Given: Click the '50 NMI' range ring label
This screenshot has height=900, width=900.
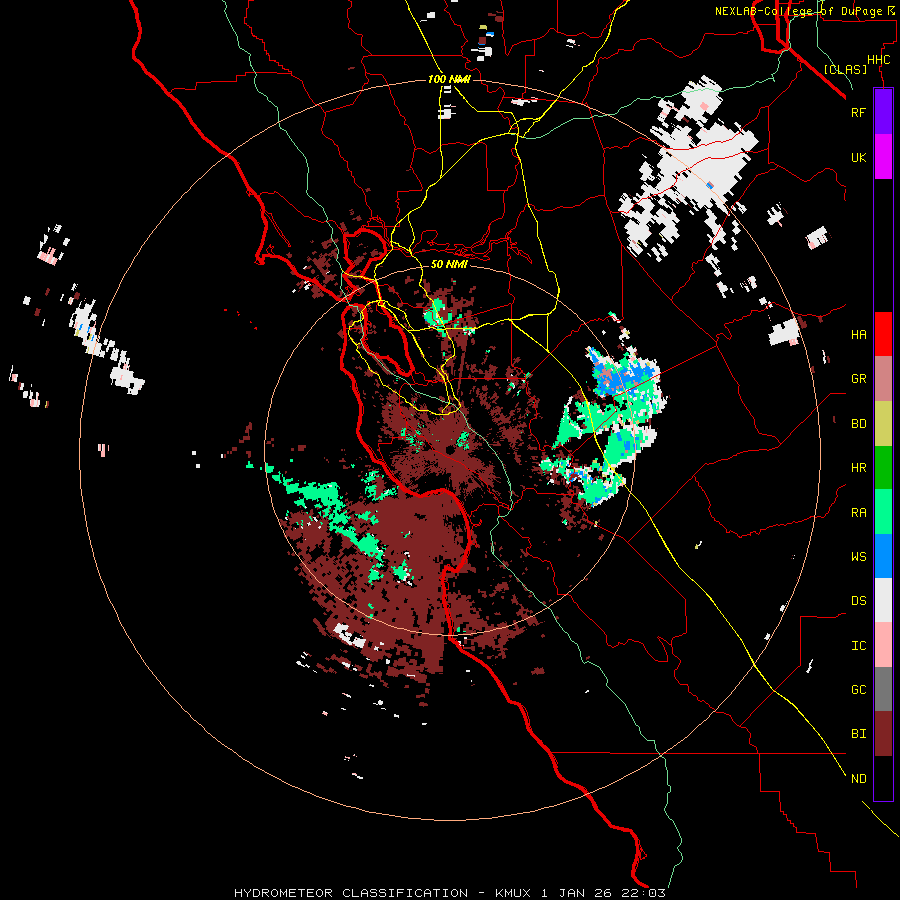Looking at the screenshot, I should point(449,264).
